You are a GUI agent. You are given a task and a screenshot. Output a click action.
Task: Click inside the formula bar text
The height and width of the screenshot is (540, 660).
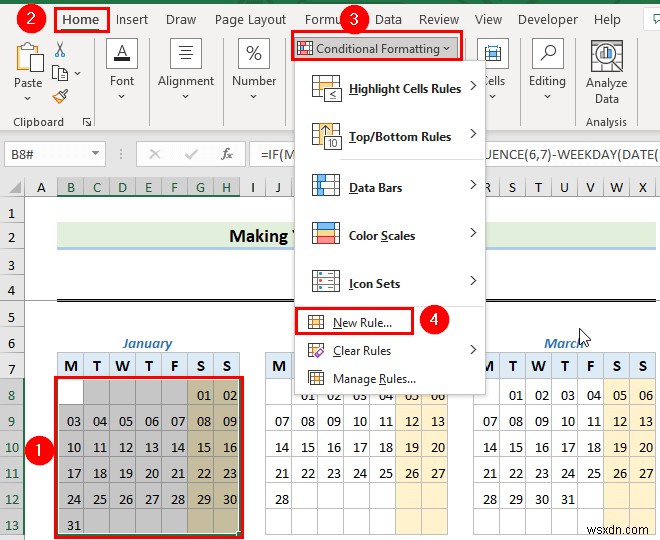click(x=455, y=154)
